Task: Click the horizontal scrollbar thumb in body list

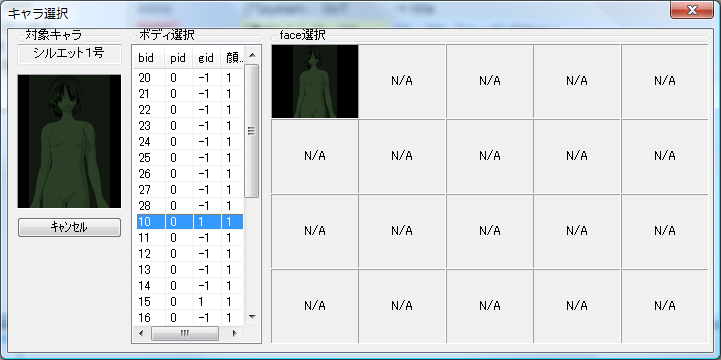Action: pos(185,333)
